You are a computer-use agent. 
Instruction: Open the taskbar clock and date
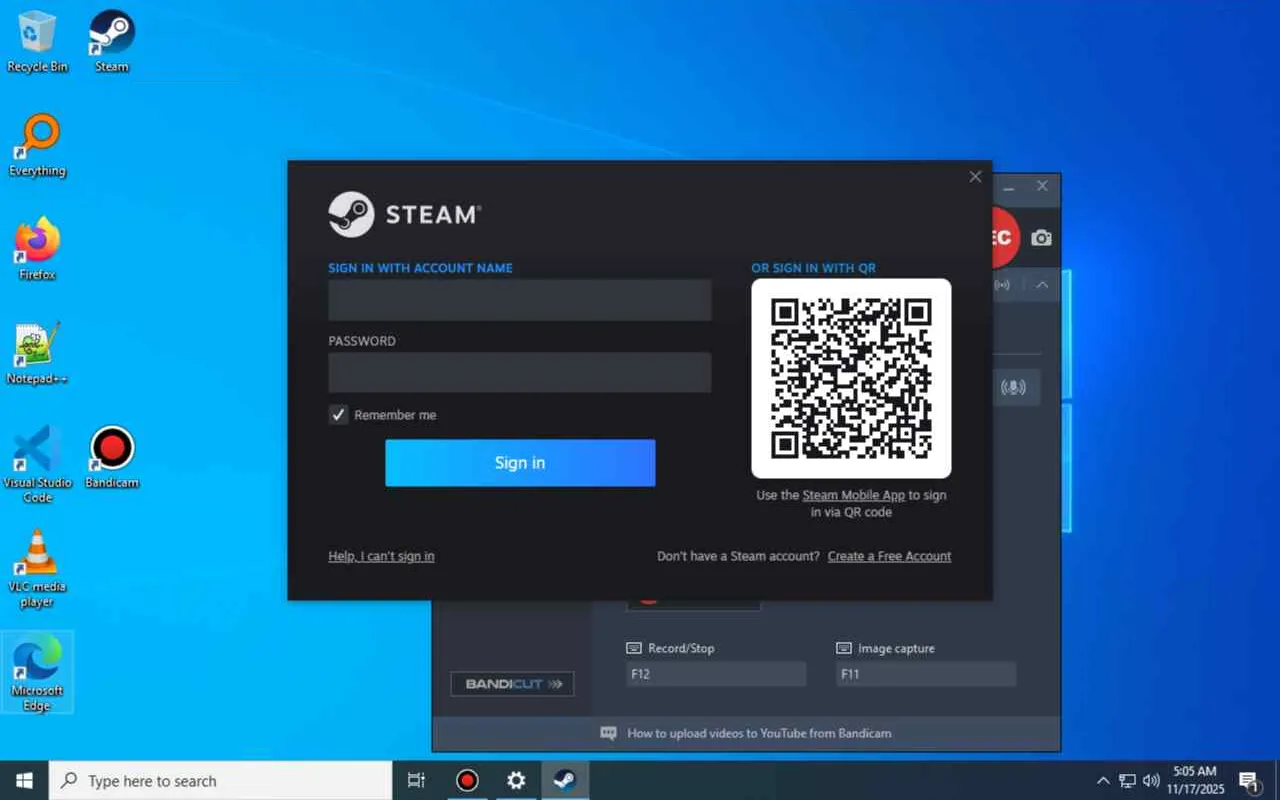pos(1195,781)
